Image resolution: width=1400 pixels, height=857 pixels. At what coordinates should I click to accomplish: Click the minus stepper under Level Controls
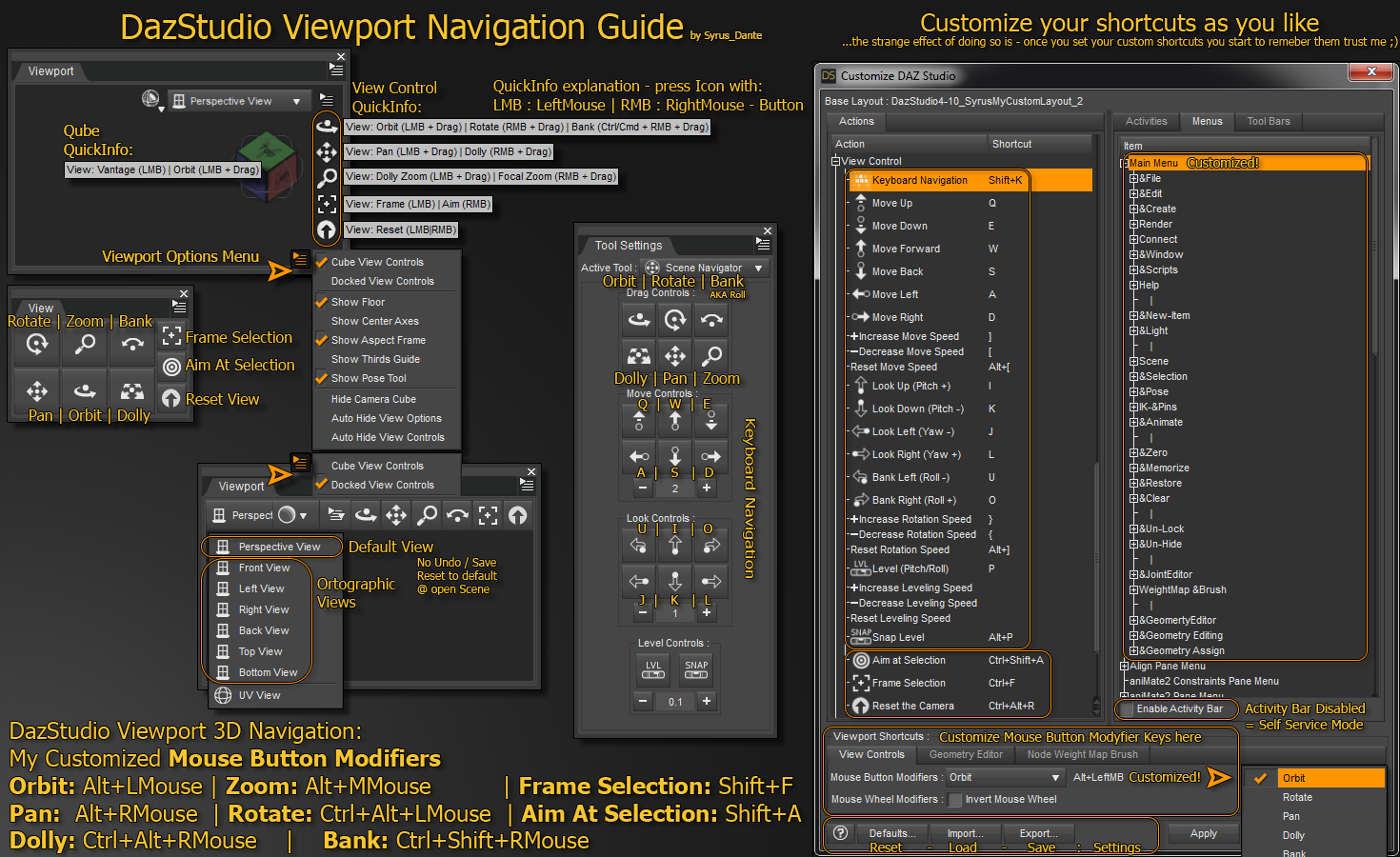(x=643, y=701)
